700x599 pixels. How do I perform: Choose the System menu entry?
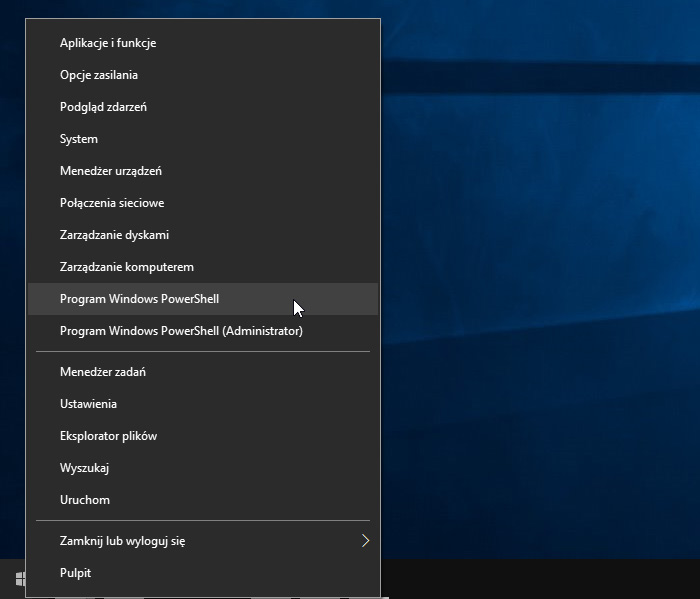pos(203,139)
